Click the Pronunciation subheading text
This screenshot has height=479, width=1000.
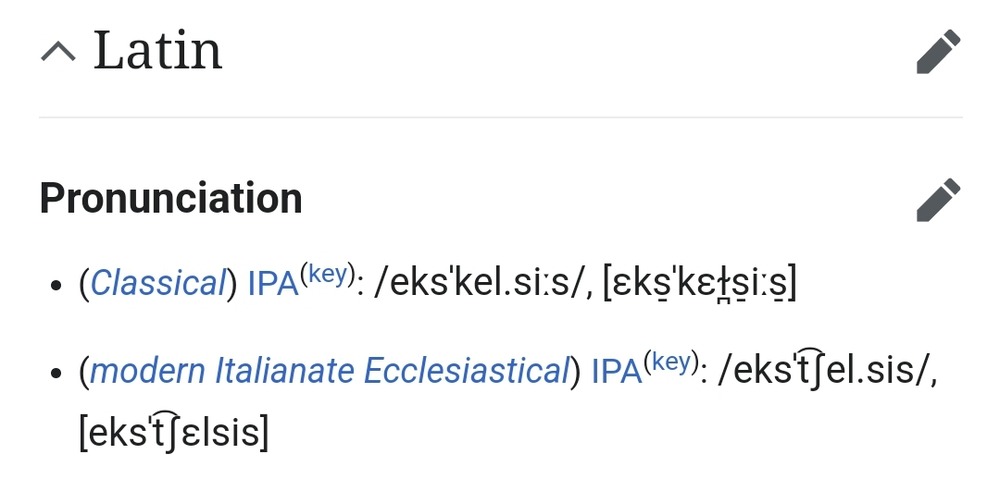[171, 199]
